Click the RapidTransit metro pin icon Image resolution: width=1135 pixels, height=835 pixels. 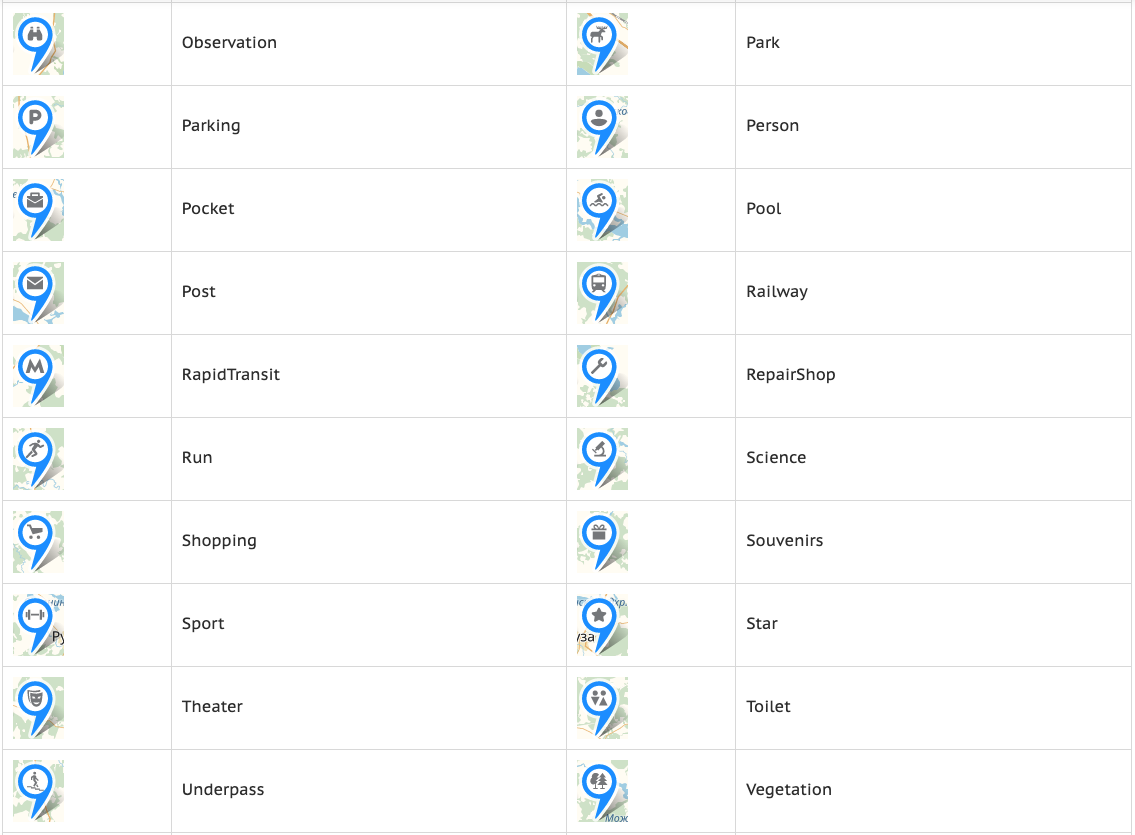pyautogui.click(x=38, y=376)
